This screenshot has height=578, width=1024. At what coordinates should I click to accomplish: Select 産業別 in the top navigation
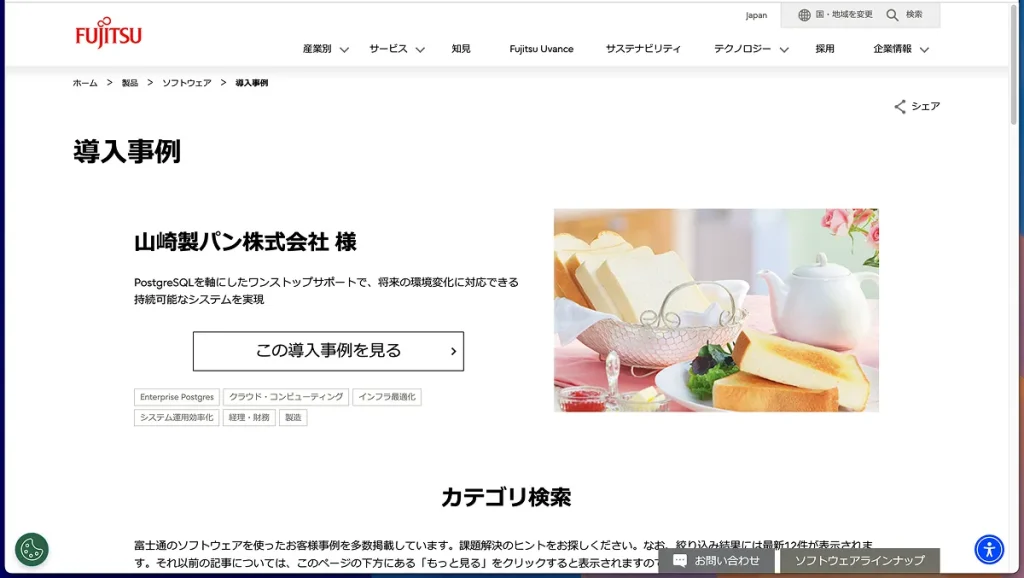click(317, 49)
